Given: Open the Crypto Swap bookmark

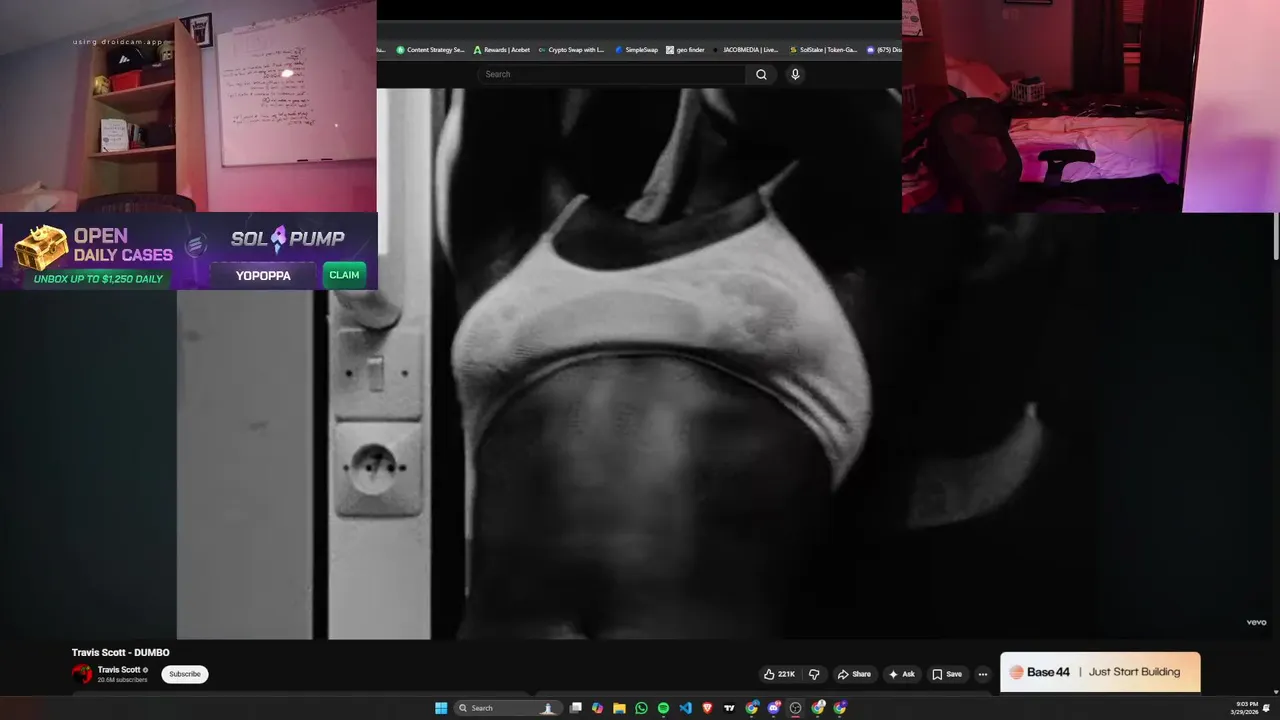Looking at the screenshot, I should click(571, 50).
